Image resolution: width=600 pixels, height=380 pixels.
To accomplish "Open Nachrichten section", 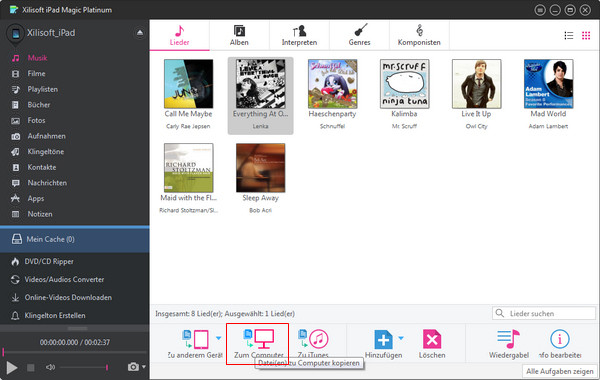I will point(47,183).
